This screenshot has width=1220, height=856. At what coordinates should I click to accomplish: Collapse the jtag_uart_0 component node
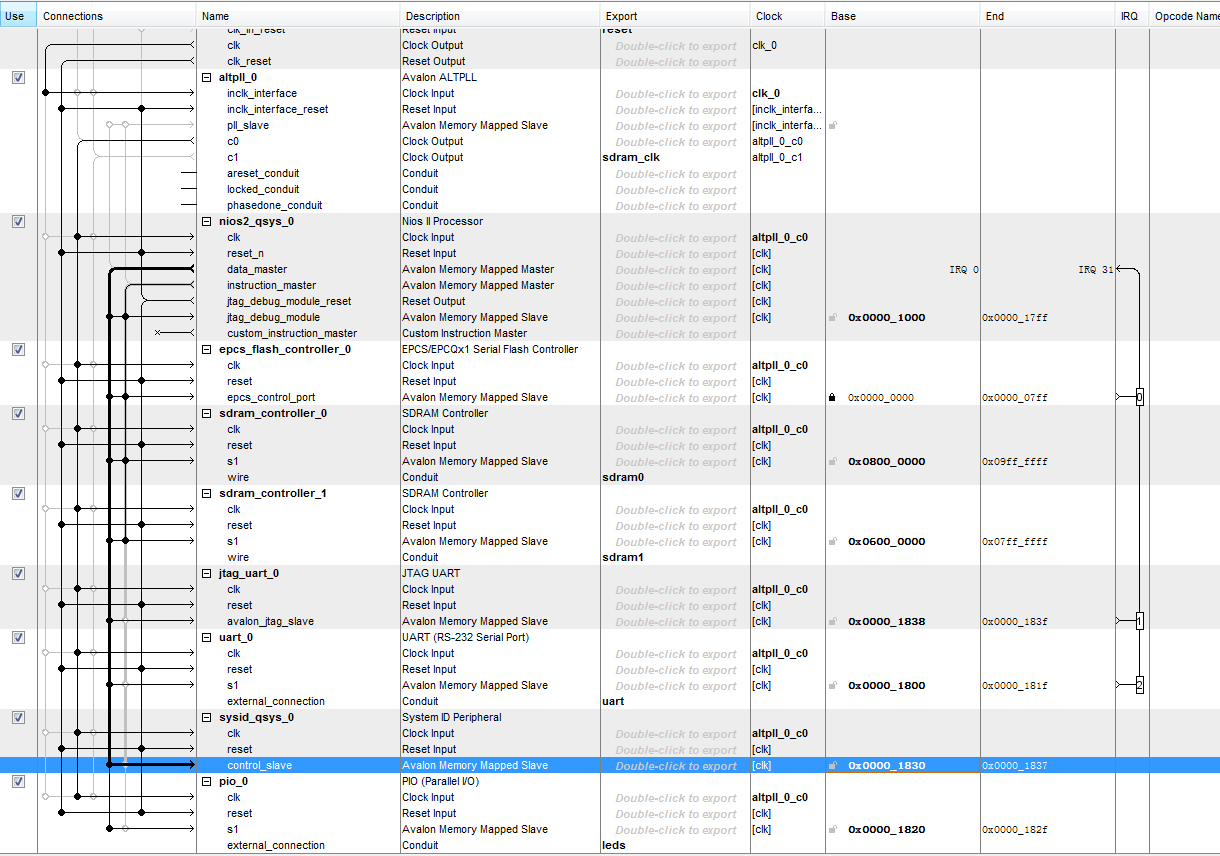(207, 574)
